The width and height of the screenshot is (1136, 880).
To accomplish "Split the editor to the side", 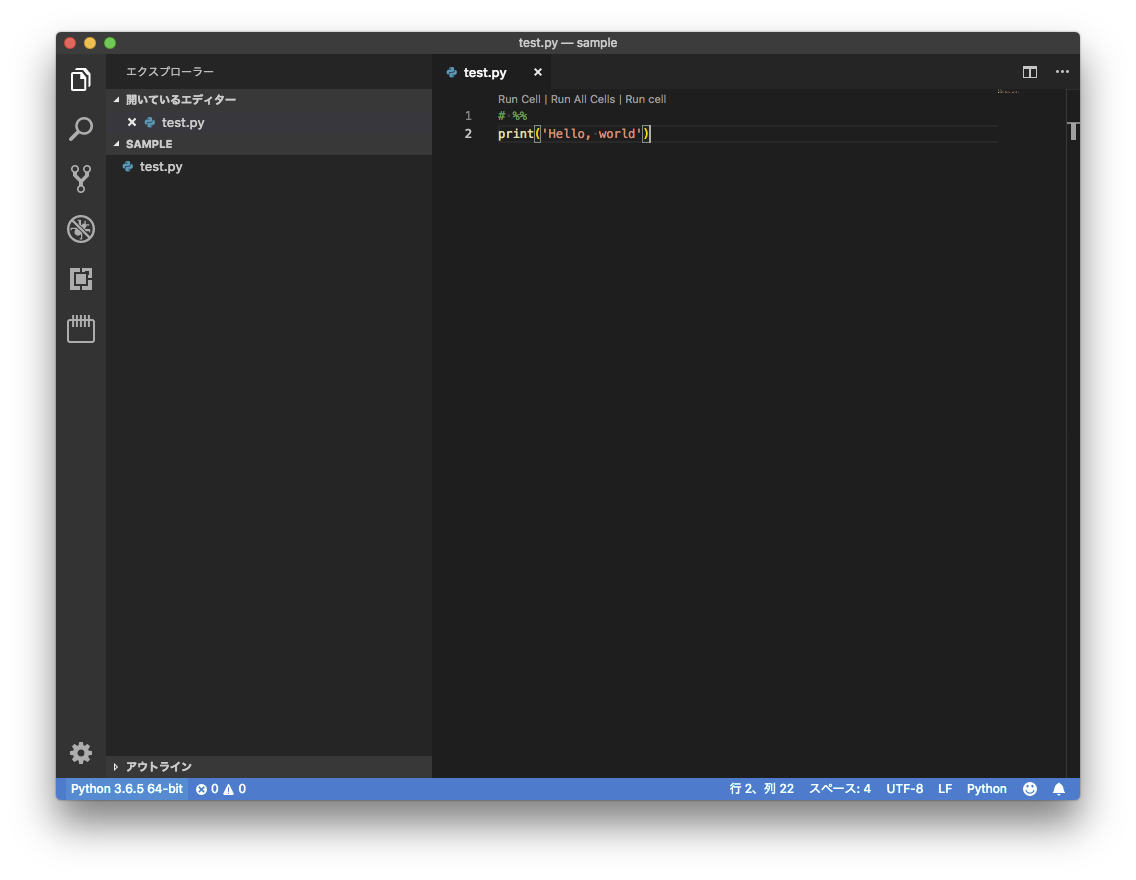I will point(1030,72).
